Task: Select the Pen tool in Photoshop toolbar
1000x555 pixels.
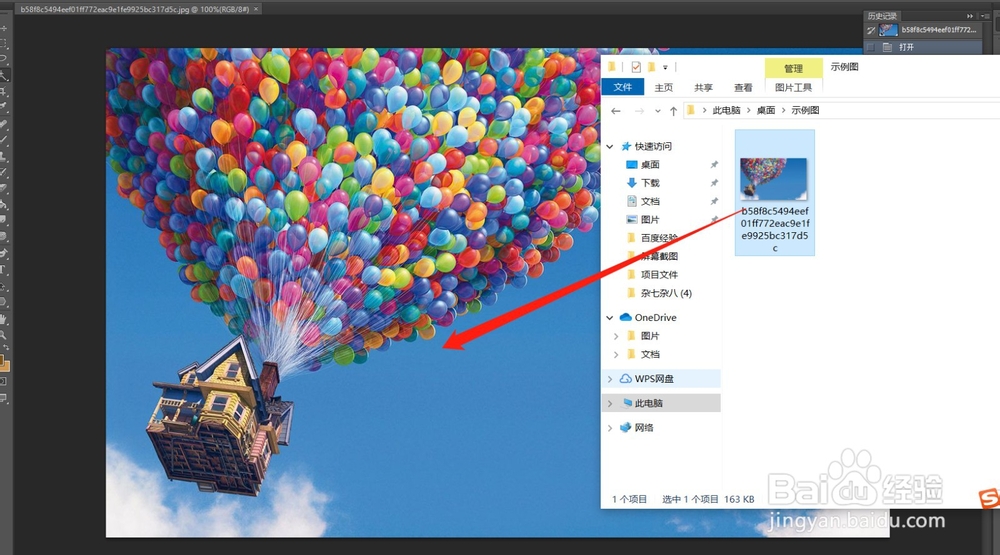Action: pos(3,253)
